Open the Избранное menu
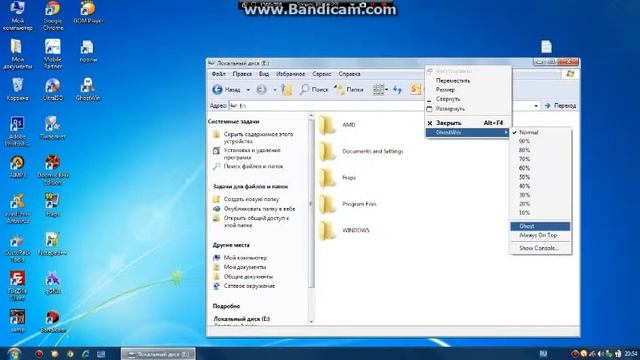Screen dimensions: 640x360 pos(291,74)
